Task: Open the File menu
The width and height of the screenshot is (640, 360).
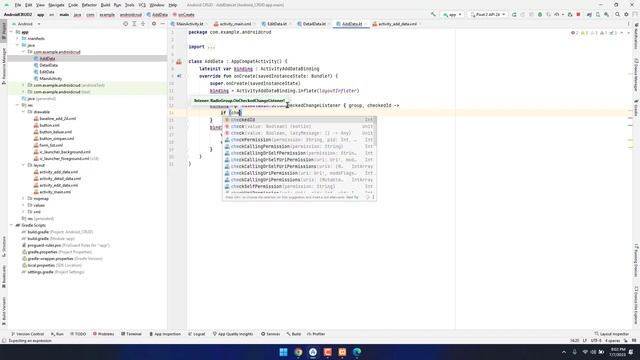Action: tap(18, 5)
